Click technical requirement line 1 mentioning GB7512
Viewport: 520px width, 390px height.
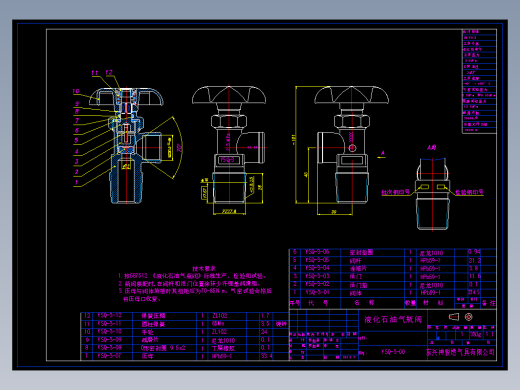click(192, 276)
